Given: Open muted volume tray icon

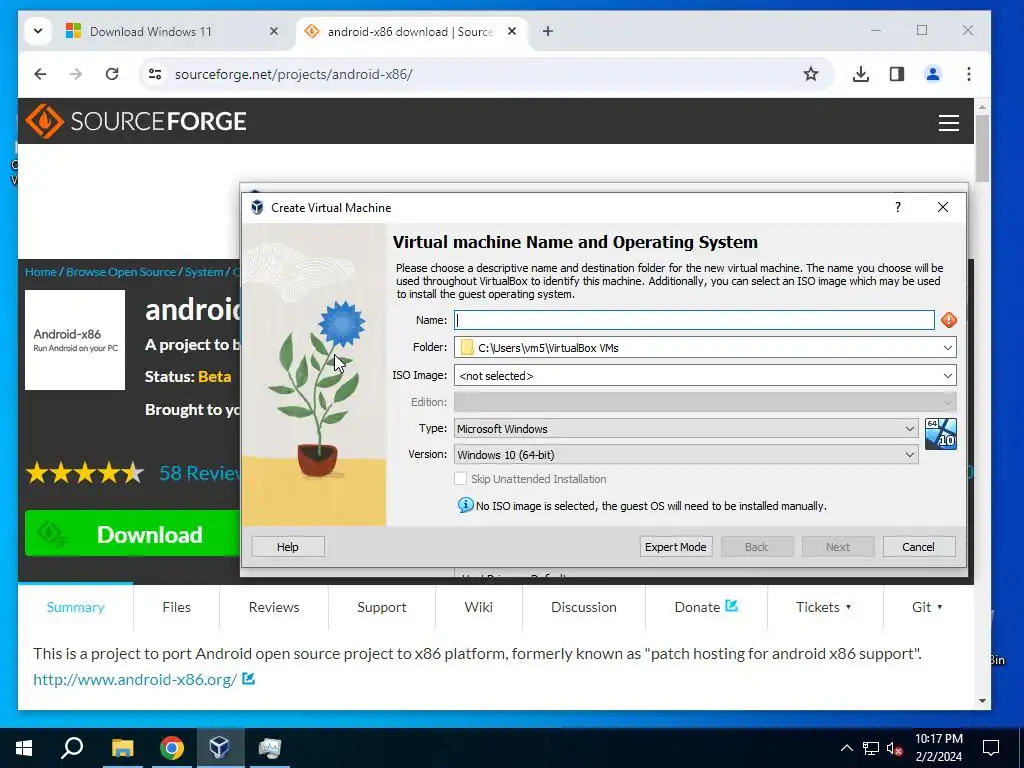Looking at the screenshot, I should 894,748.
